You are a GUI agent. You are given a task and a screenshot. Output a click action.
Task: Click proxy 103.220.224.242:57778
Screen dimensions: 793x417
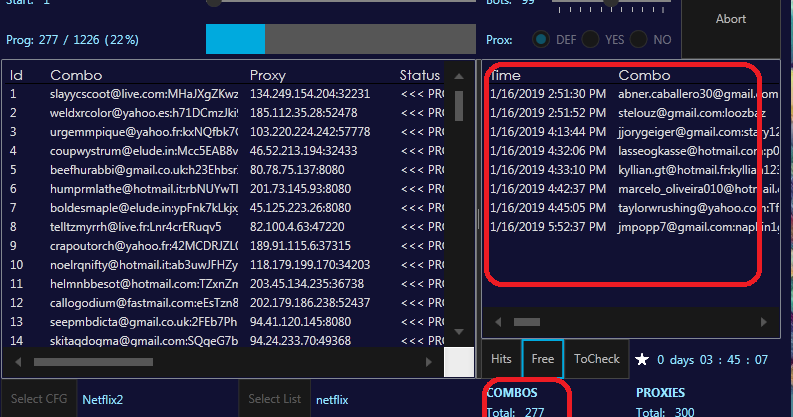pyautogui.click(x=310, y=132)
